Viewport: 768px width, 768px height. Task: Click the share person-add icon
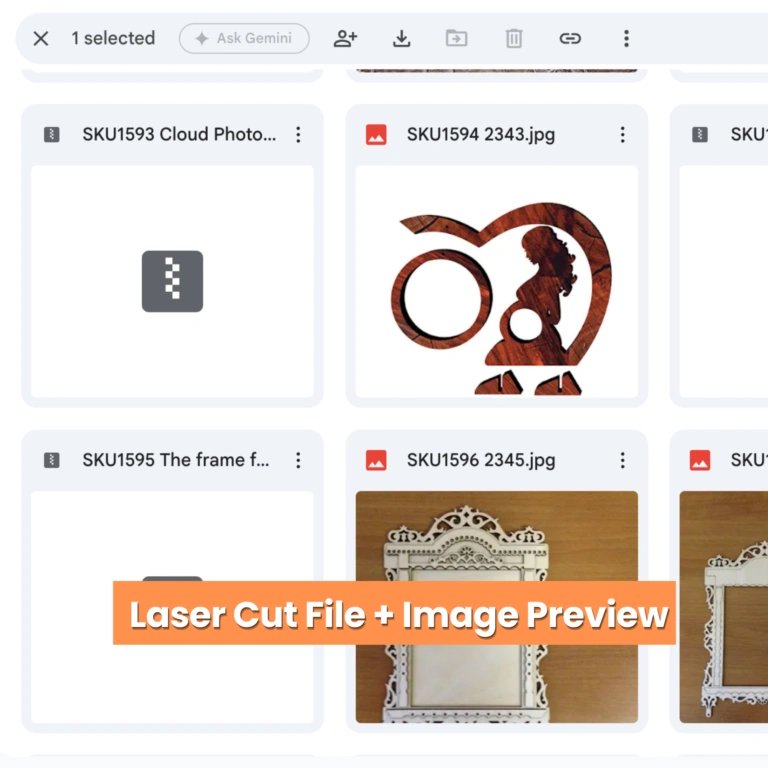pos(345,38)
